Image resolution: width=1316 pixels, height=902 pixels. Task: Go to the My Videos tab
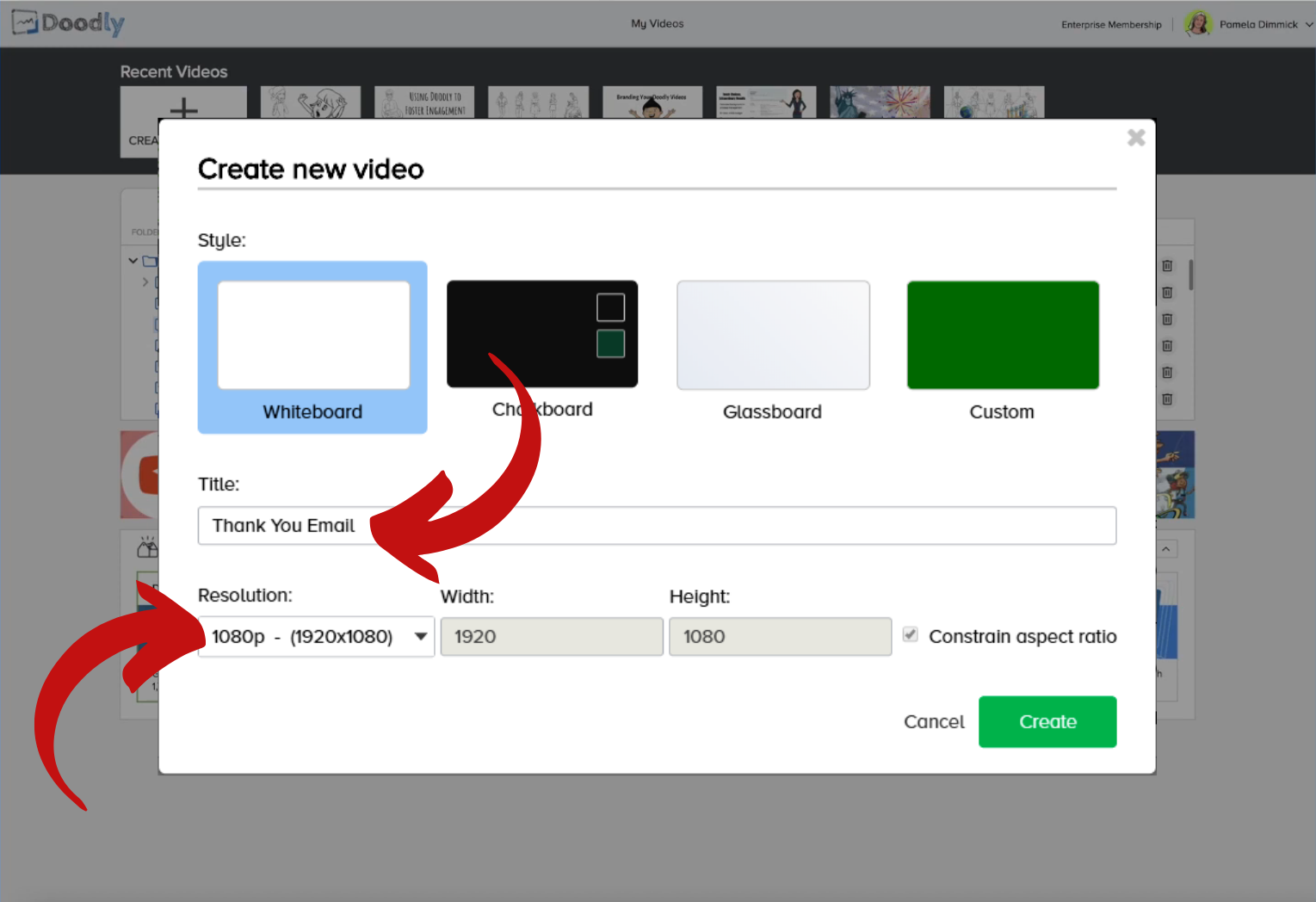[x=658, y=24]
